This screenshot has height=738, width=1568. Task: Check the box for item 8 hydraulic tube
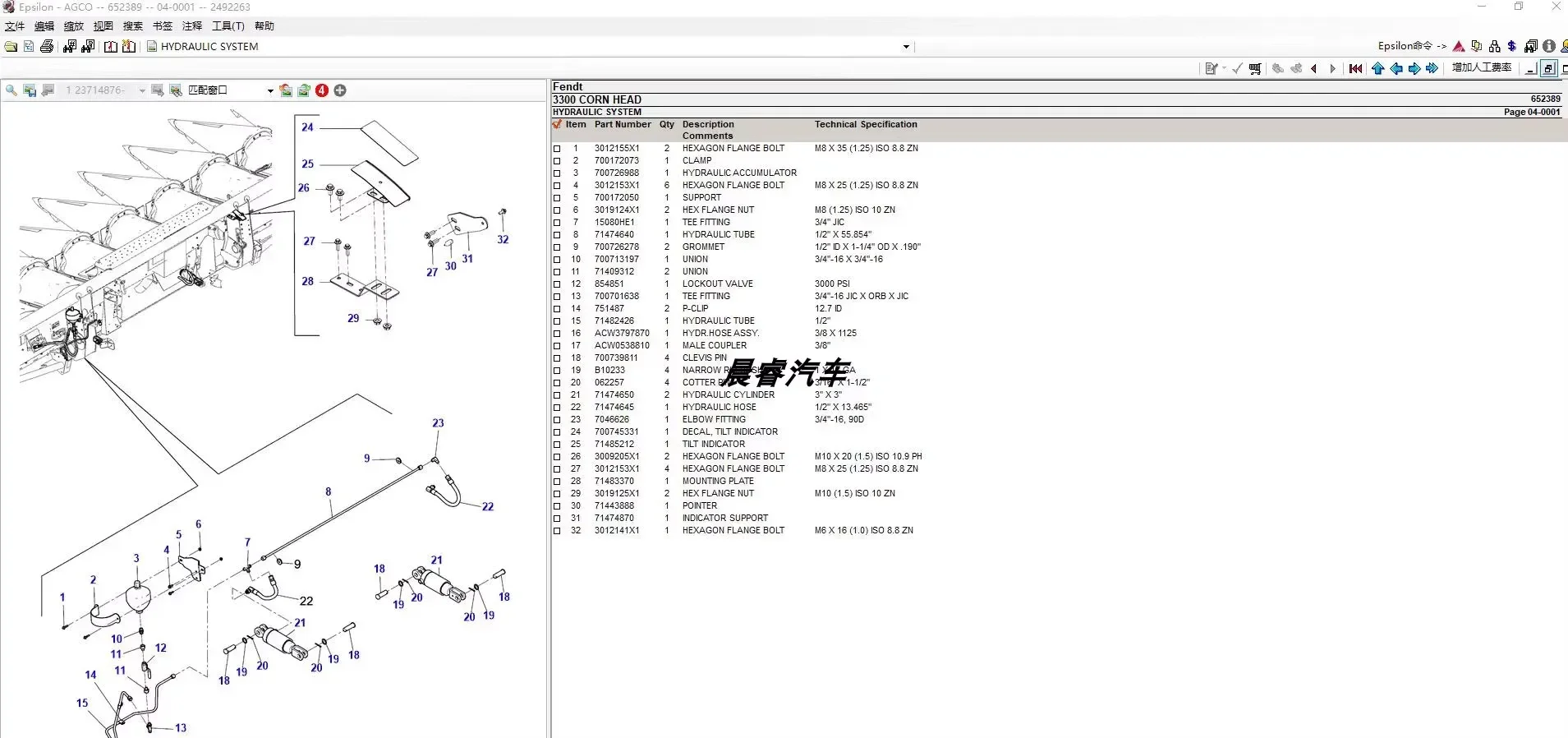click(x=557, y=235)
